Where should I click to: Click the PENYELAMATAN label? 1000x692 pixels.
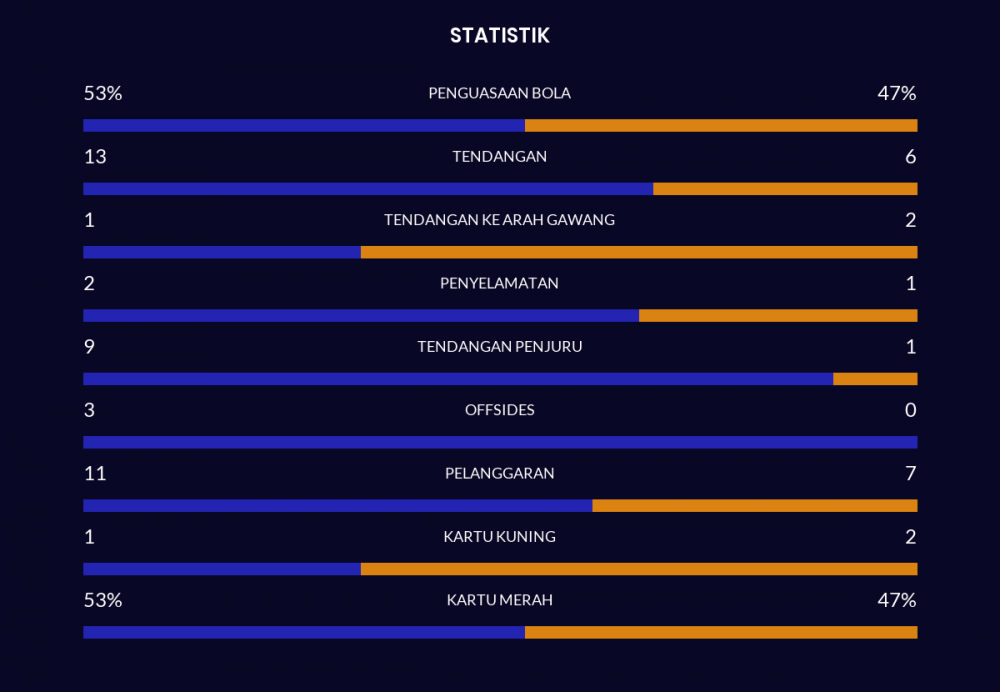499,283
